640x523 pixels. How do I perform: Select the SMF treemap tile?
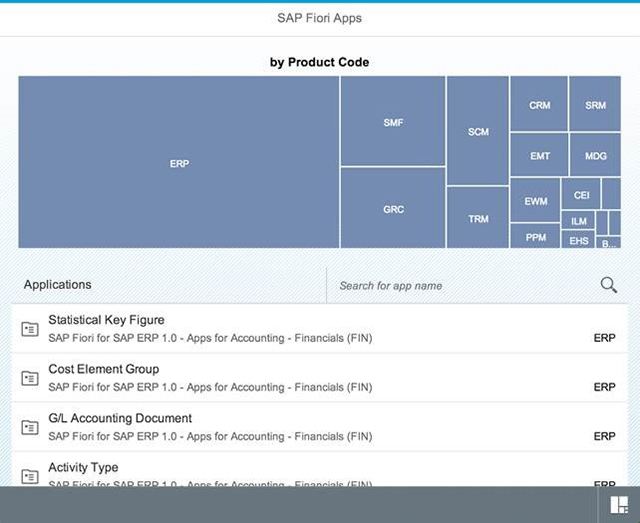(393, 121)
